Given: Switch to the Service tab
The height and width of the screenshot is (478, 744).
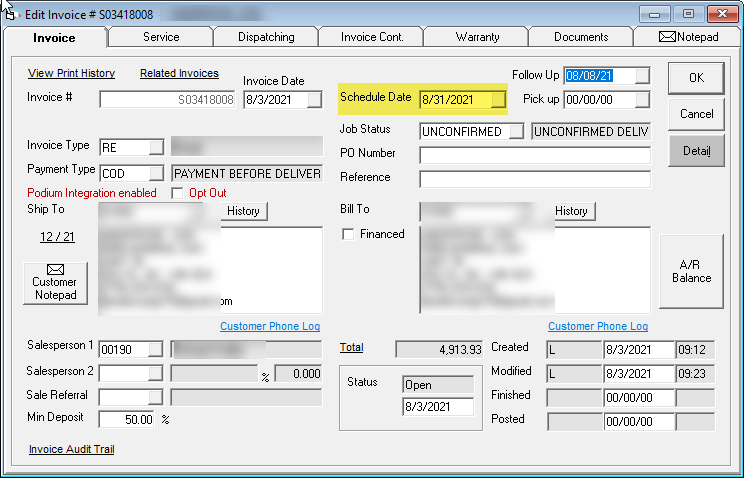Looking at the screenshot, I should (160, 37).
